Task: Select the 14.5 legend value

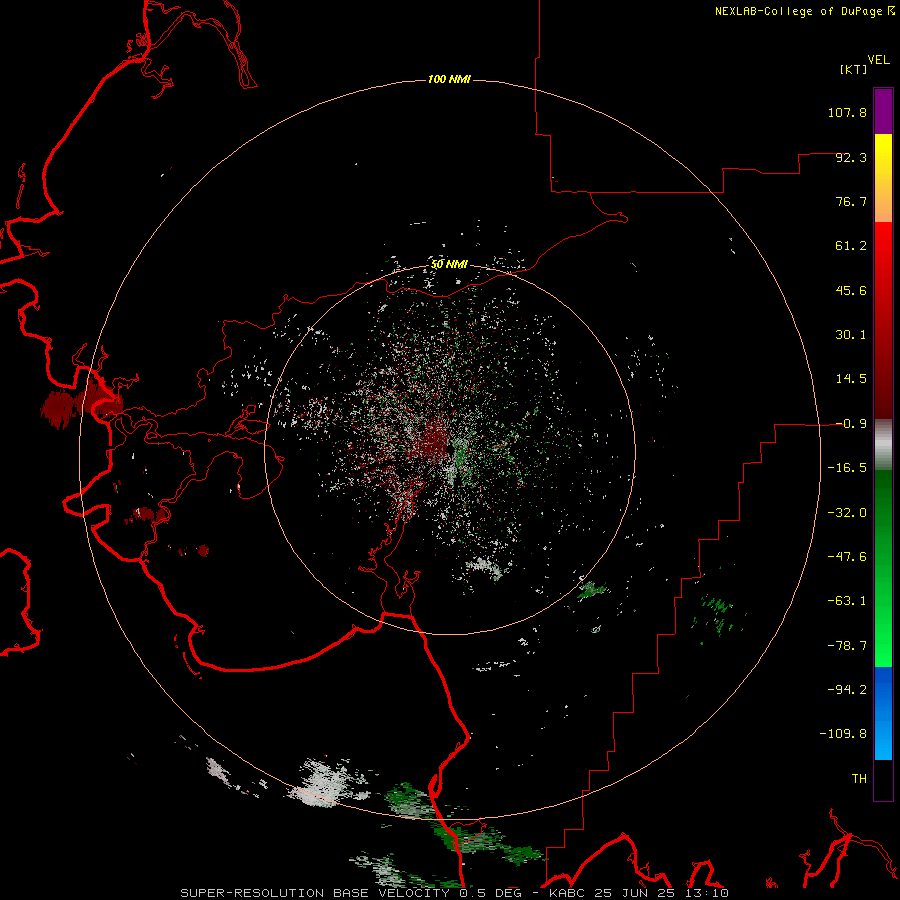Action: pos(851,379)
